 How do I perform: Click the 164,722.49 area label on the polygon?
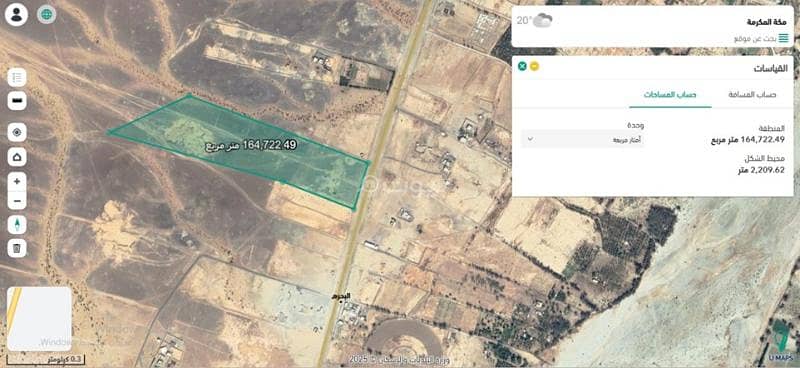[x=251, y=145]
